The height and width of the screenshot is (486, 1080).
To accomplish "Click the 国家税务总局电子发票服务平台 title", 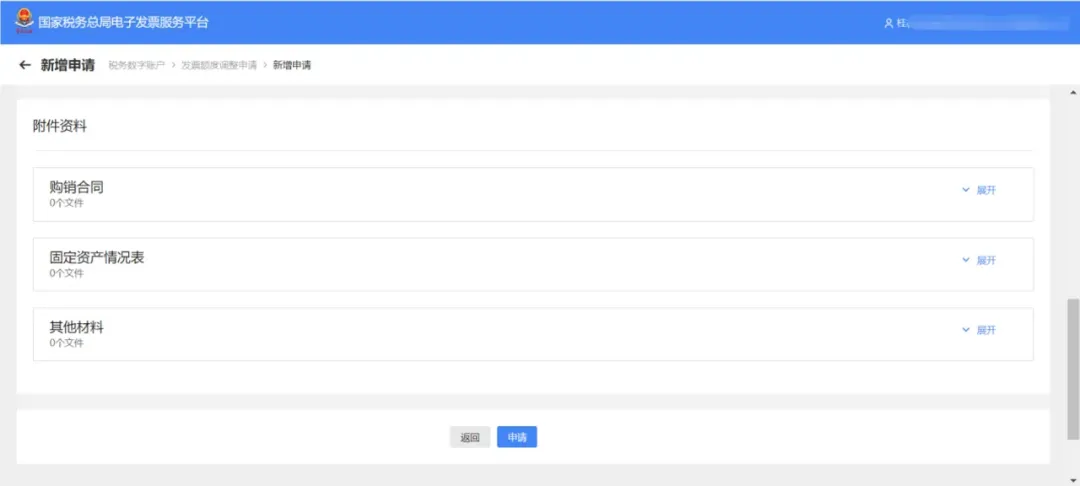I will (123, 22).
